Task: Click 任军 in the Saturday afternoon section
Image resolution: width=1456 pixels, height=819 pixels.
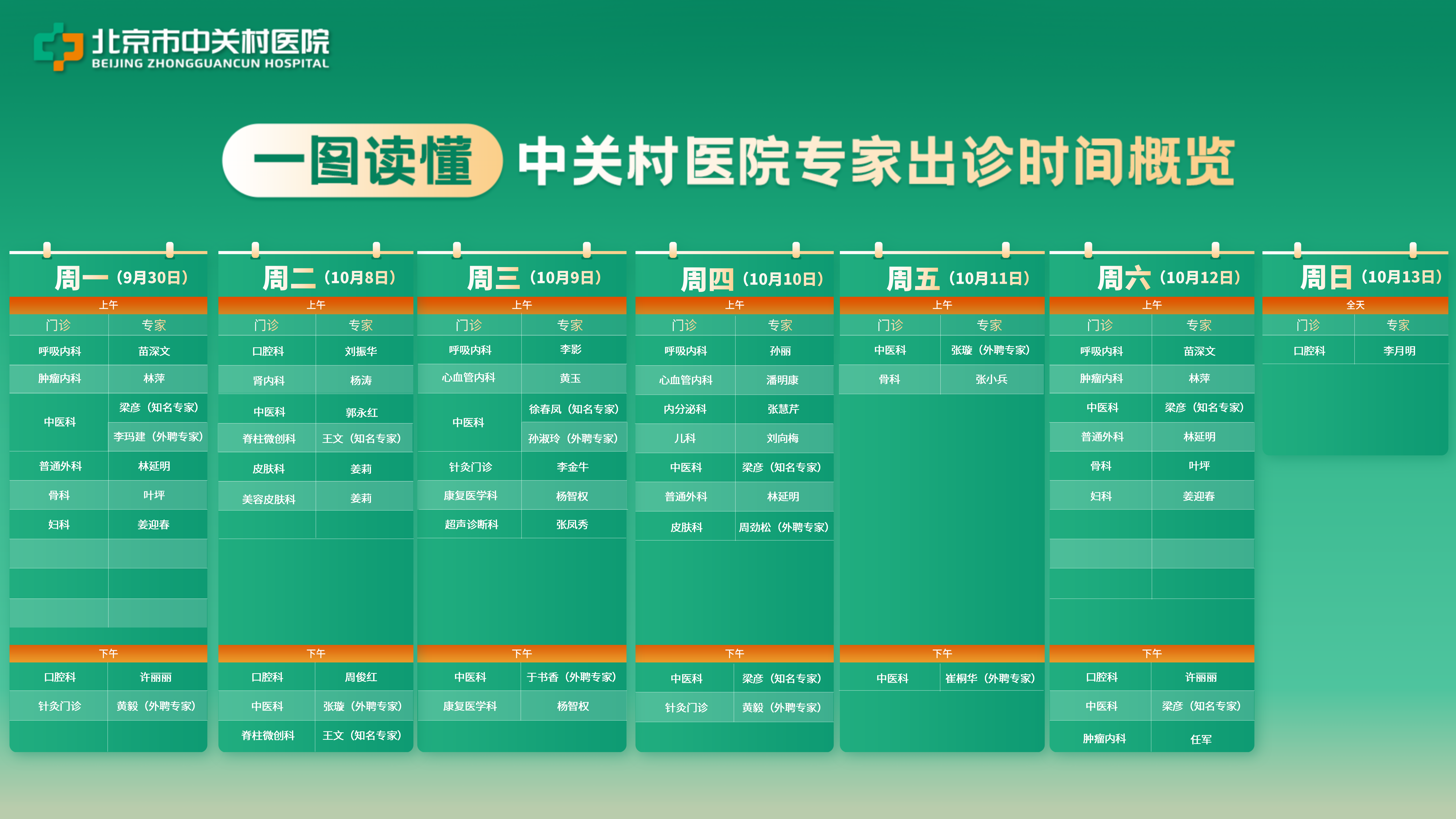Action: (1201, 739)
